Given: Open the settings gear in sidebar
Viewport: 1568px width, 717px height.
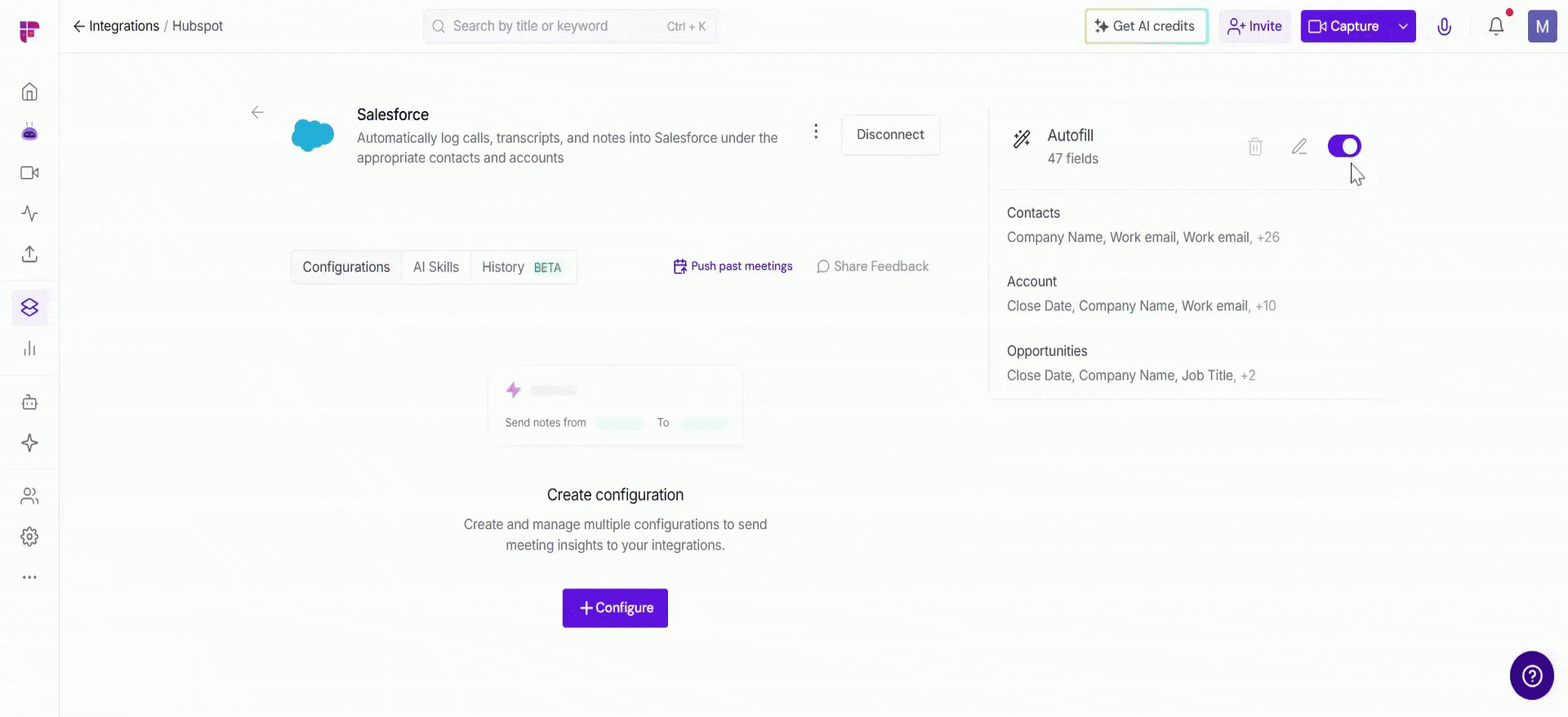Looking at the screenshot, I should pos(29,537).
